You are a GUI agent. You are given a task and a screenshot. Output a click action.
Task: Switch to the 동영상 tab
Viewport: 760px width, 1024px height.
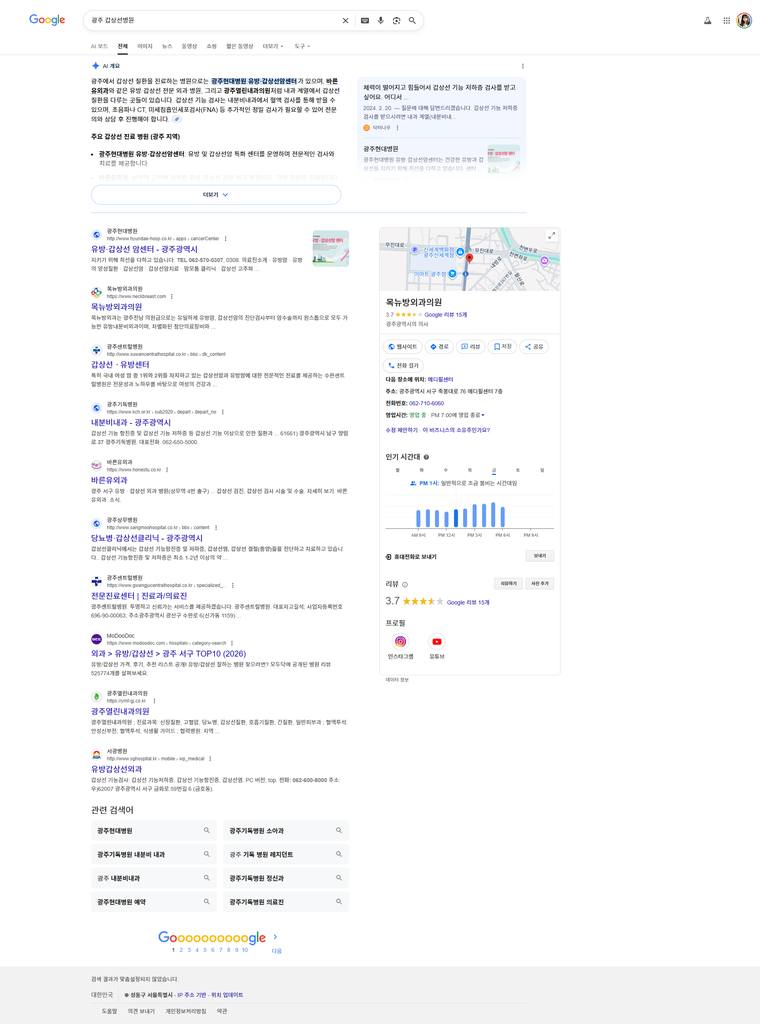coord(189,46)
